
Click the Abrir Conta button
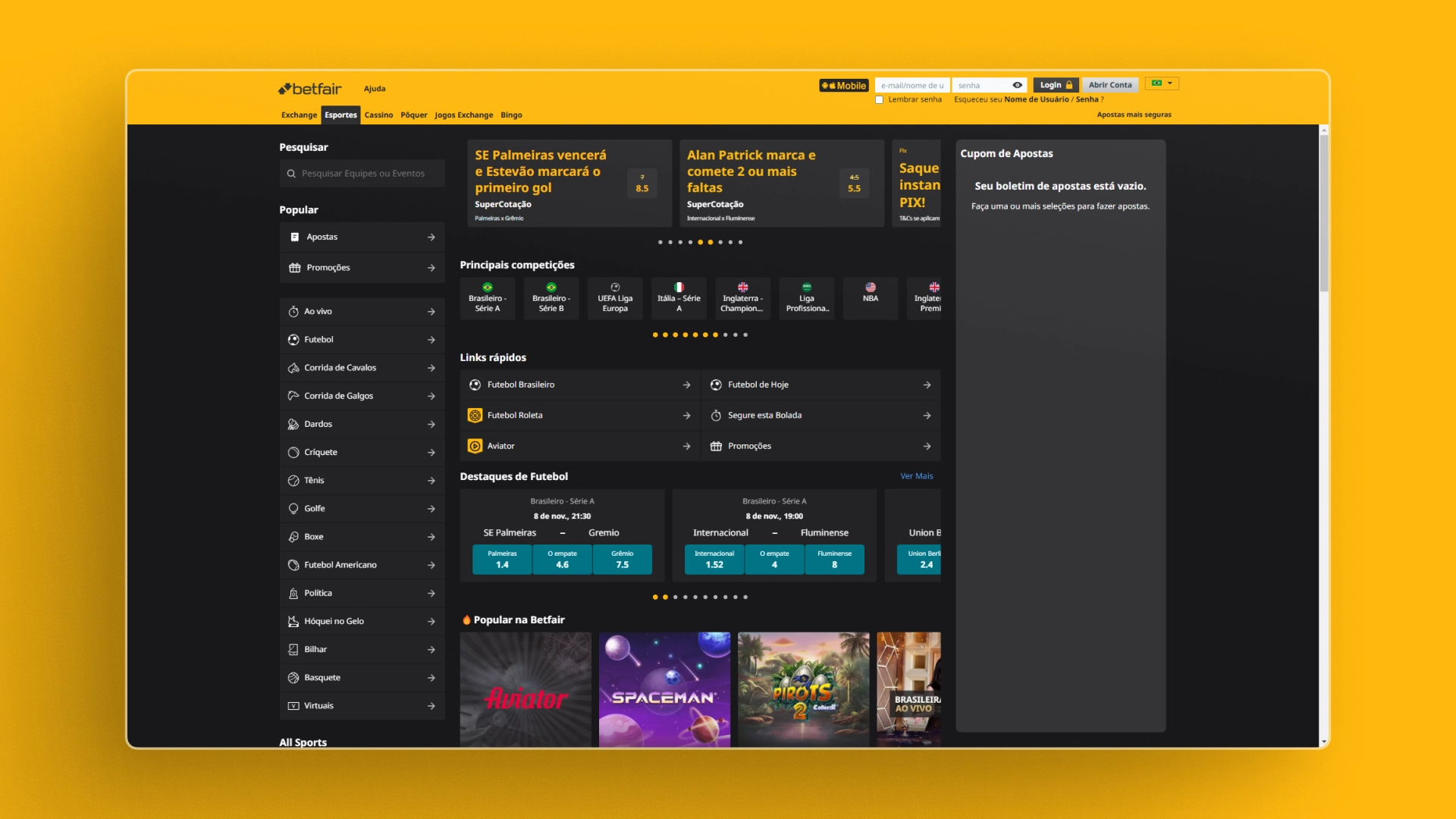[1110, 85]
